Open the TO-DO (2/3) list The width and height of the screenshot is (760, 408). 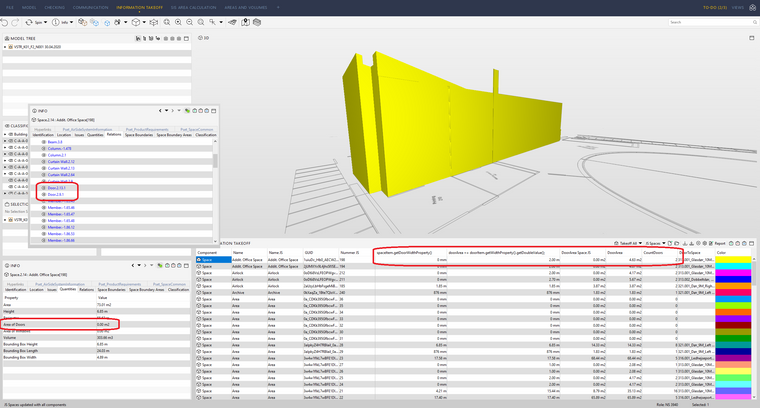coord(715,8)
